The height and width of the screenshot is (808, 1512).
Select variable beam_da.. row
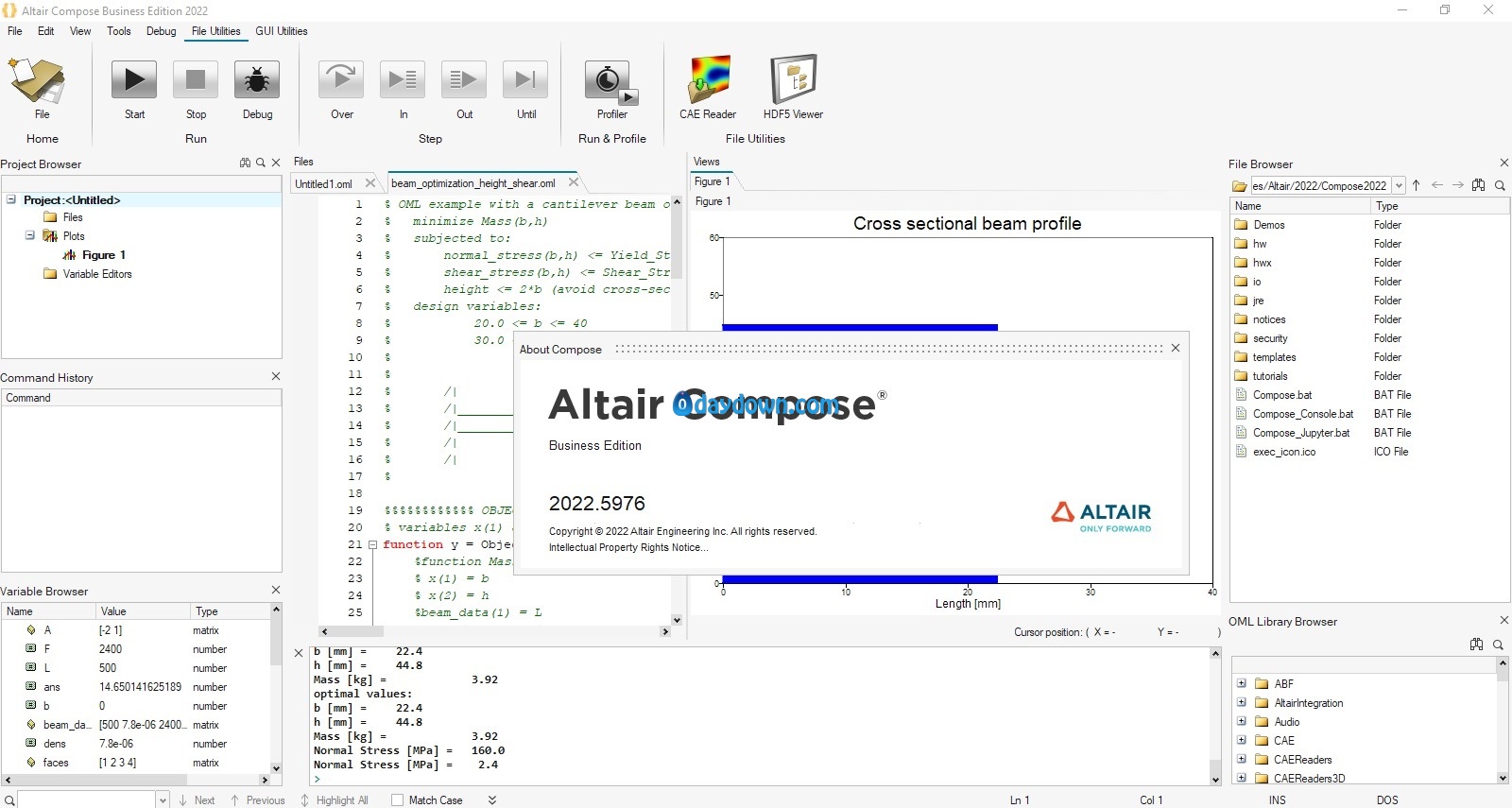click(x=135, y=725)
